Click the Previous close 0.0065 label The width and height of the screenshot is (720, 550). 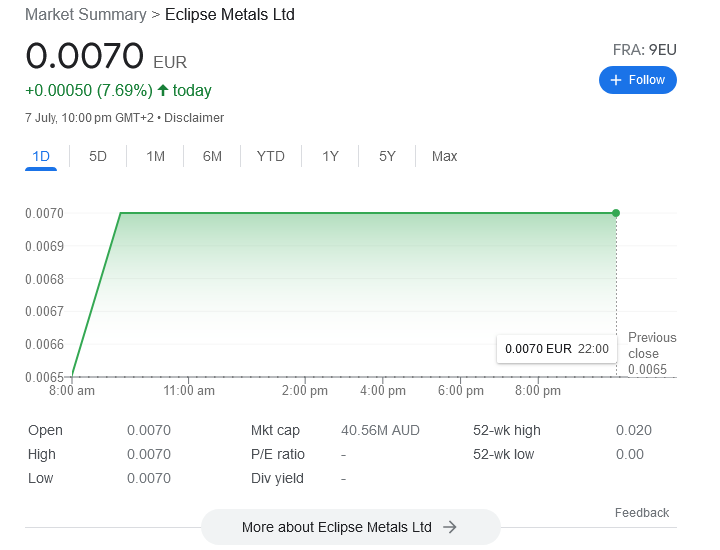tap(652, 354)
